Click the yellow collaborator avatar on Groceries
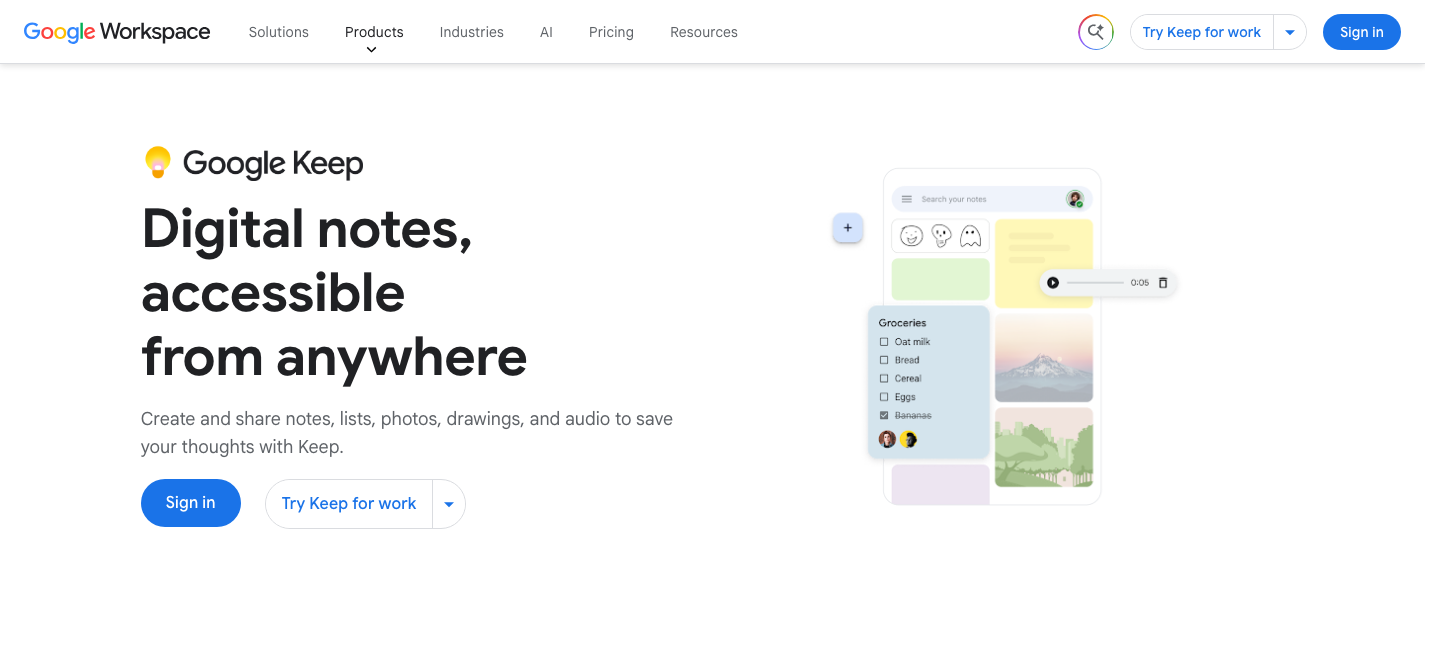The height and width of the screenshot is (660, 1440). (x=908, y=439)
